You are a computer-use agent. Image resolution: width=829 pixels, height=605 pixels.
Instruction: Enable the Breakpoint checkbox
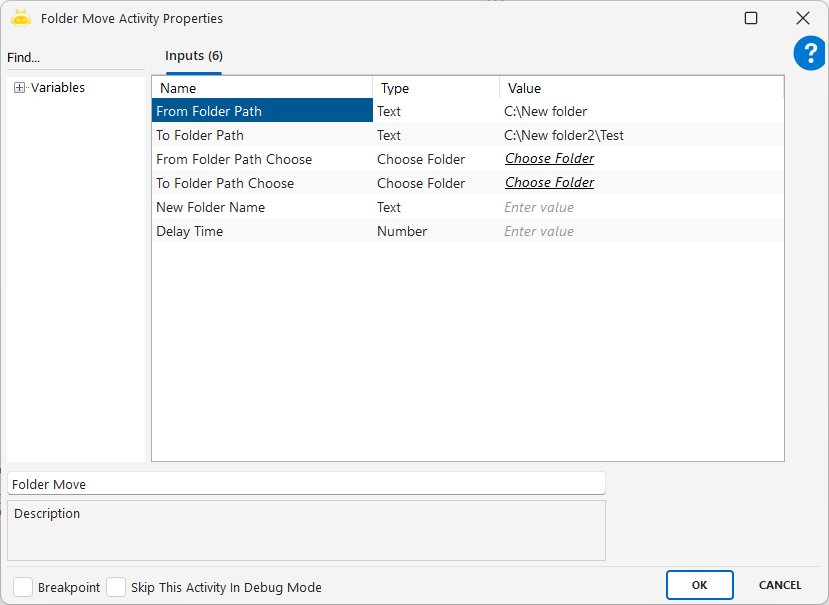[23, 587]
